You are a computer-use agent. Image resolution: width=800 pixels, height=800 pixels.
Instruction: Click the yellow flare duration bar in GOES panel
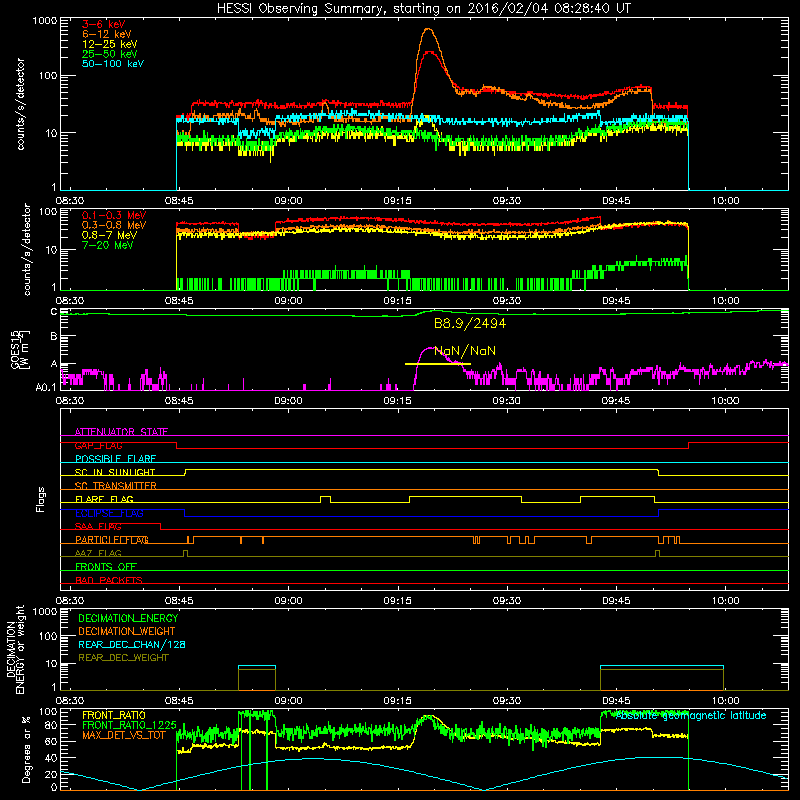point(437,364)
